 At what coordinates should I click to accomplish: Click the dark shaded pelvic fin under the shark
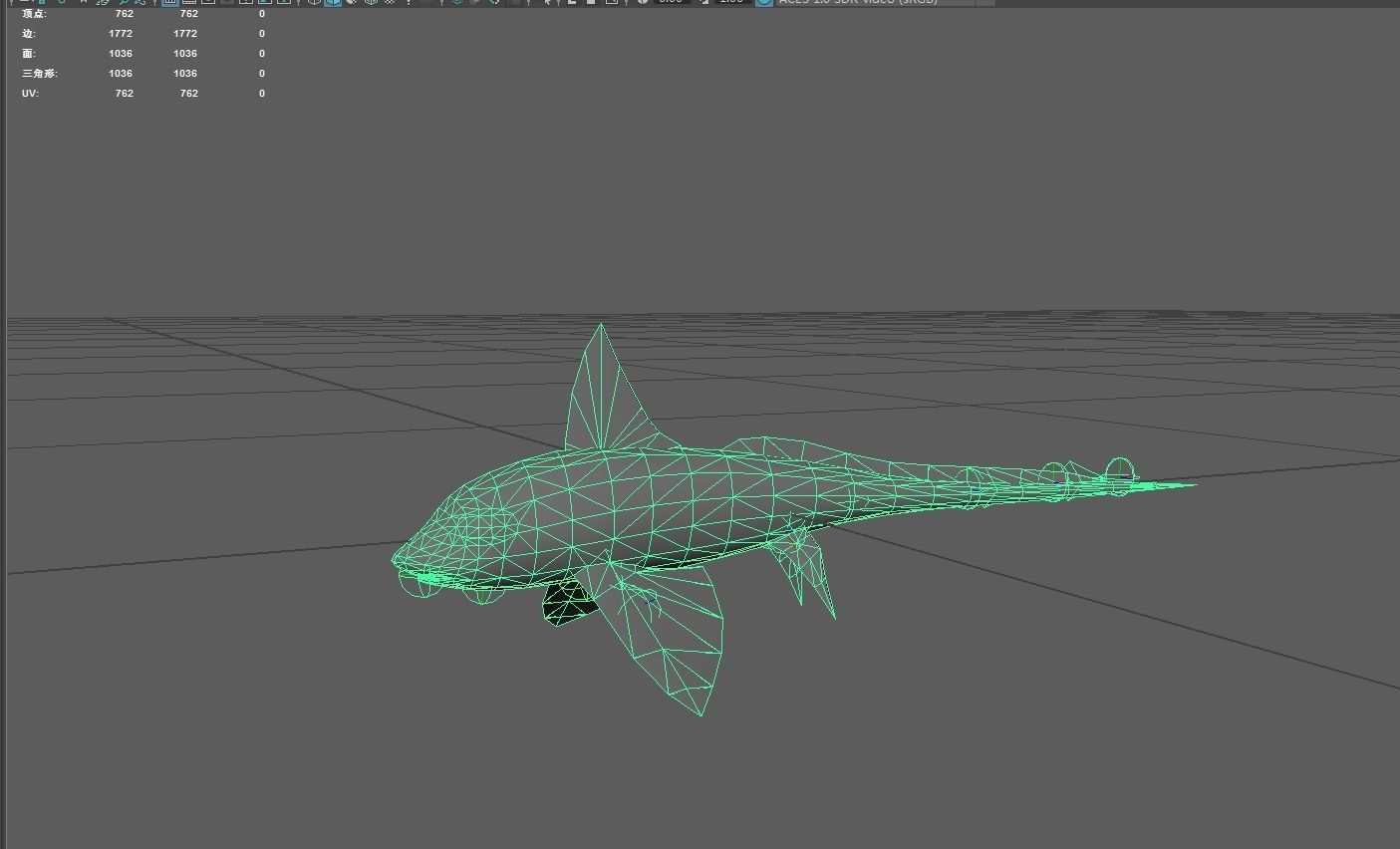coord(568,604)
